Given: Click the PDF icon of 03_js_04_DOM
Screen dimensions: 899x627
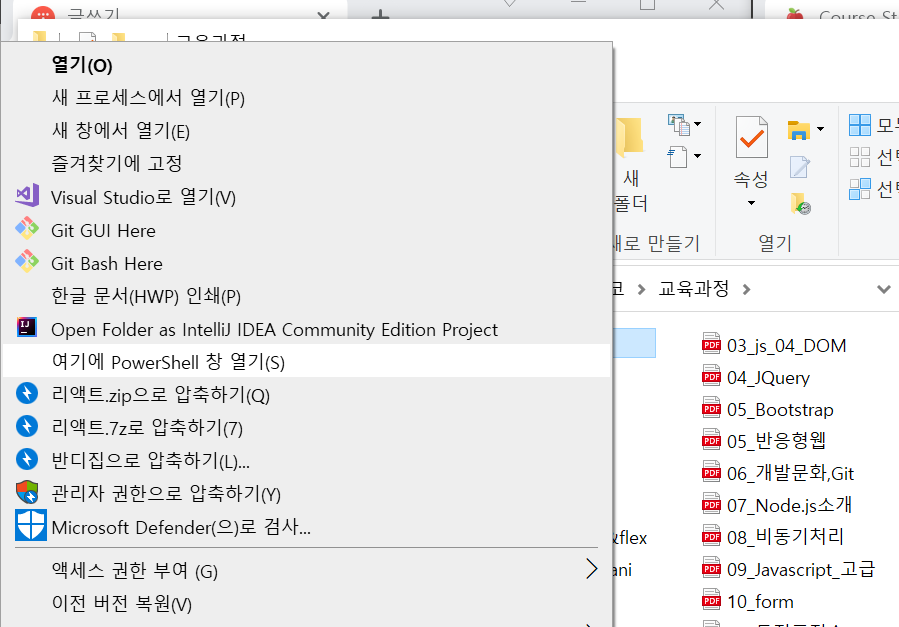Looking at the screenshot, I should point(712,344).
